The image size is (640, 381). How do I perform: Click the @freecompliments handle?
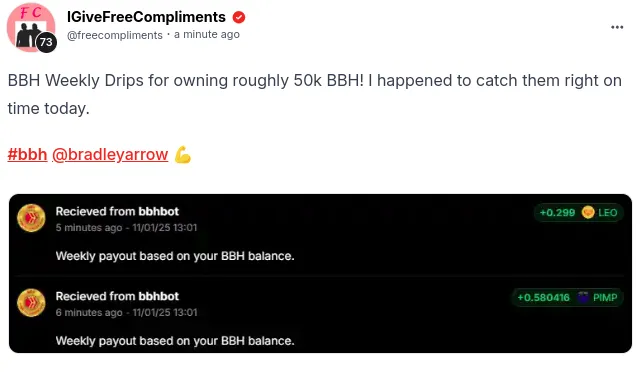click(x=115, y=35)
